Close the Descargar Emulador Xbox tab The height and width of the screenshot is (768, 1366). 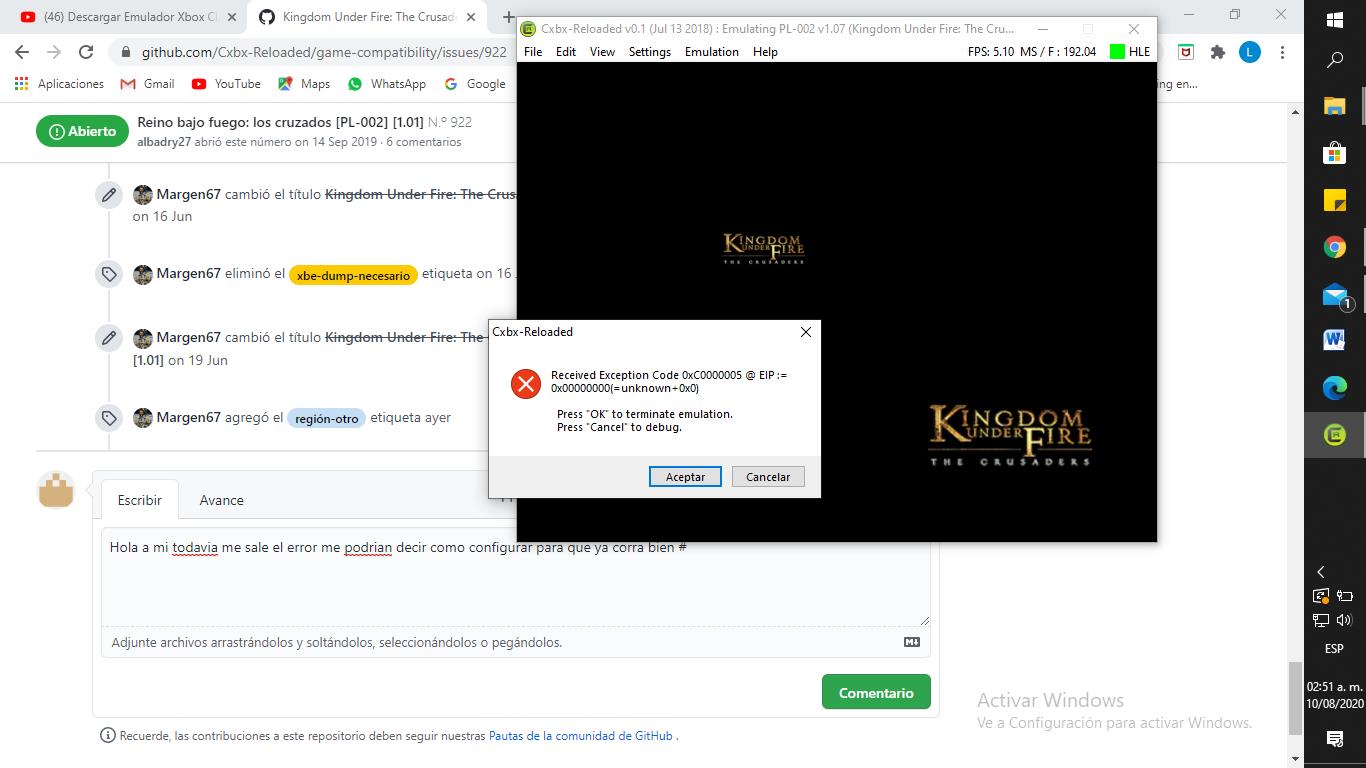[232, 17]
